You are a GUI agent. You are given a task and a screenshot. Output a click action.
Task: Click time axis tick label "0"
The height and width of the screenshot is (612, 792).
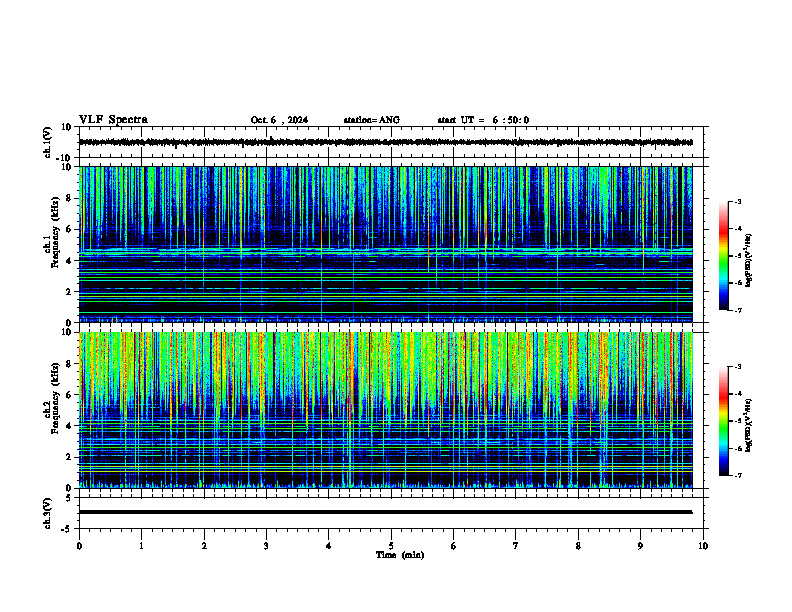coord(79,546)
